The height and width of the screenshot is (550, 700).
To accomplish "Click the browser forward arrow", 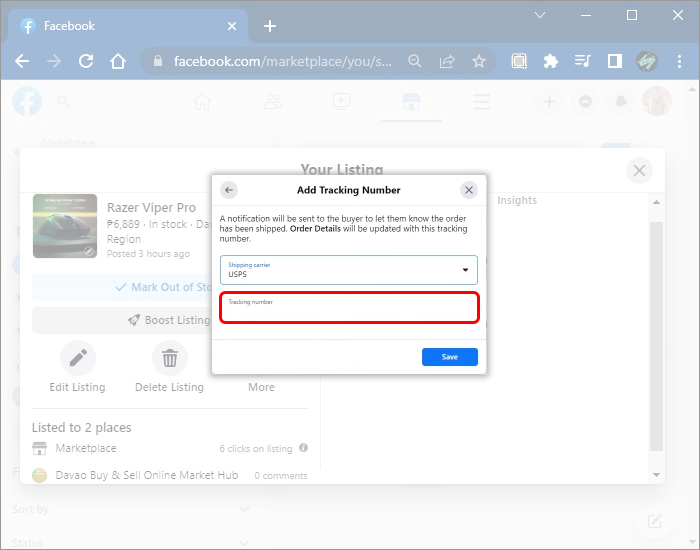I will pyautogui.click(x=54, y=61).
